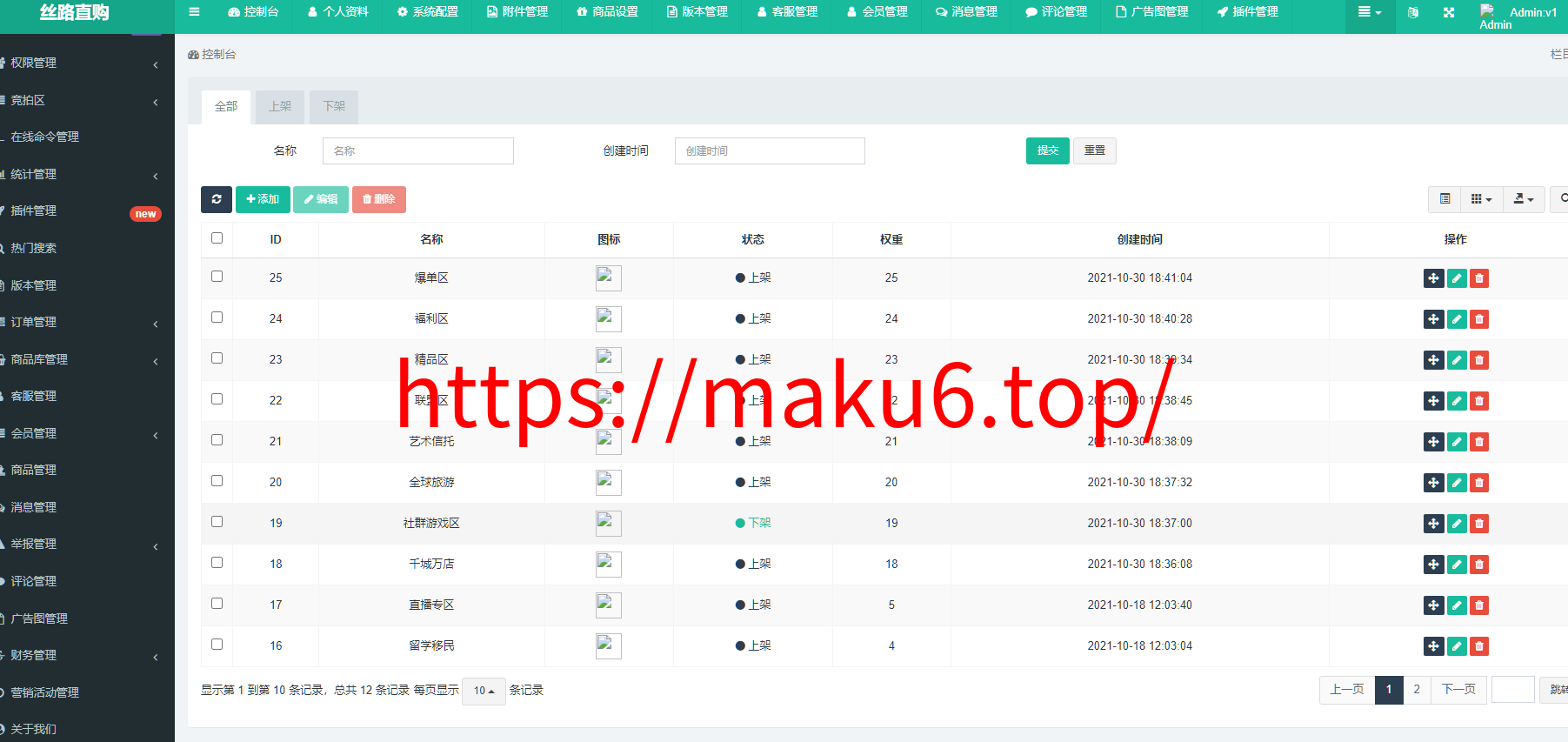Click the delete trash icon for row 19
Screen dimensions: 1568x742
[1479, 524]
